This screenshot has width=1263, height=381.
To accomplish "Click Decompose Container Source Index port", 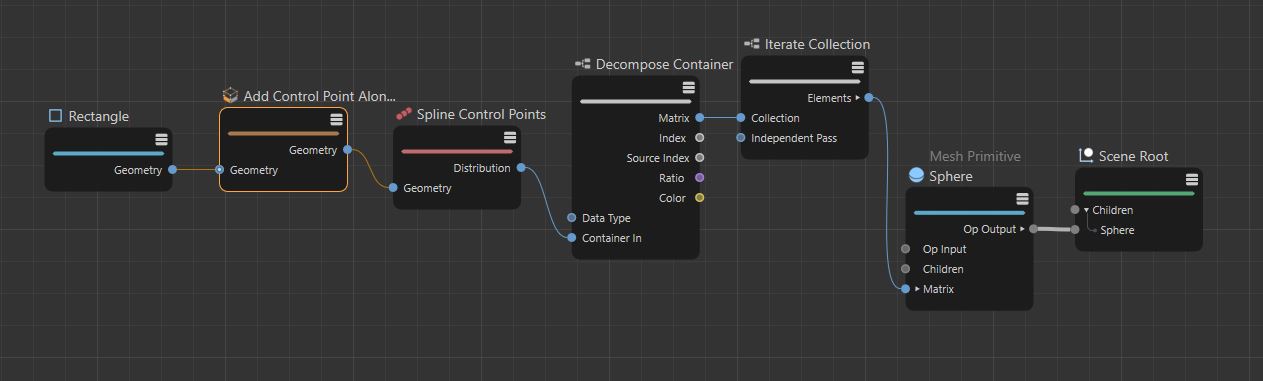I will 699,158.
